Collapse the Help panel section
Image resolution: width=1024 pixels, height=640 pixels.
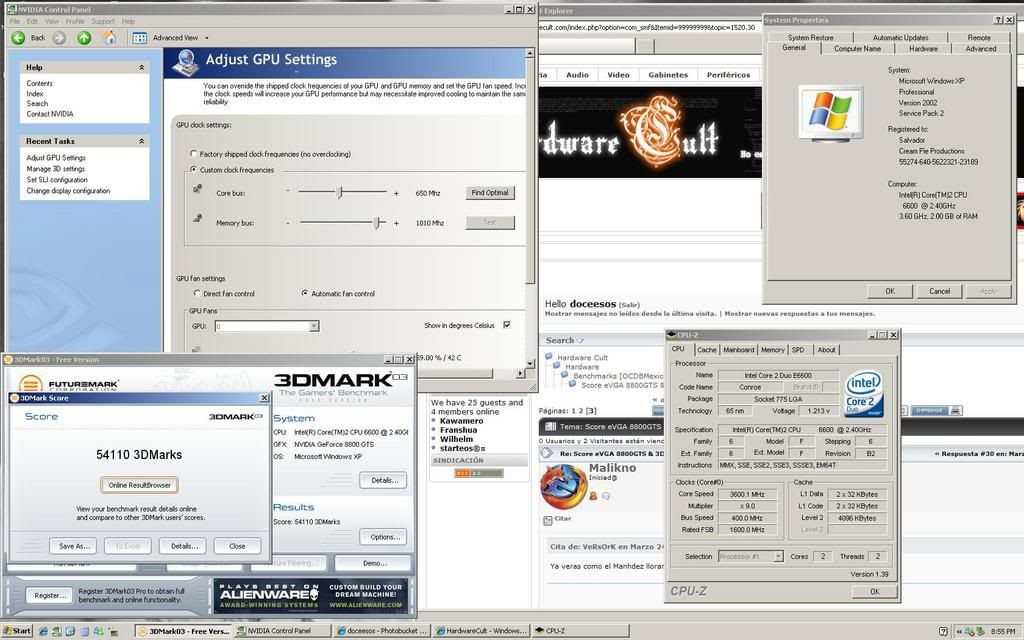141,67
